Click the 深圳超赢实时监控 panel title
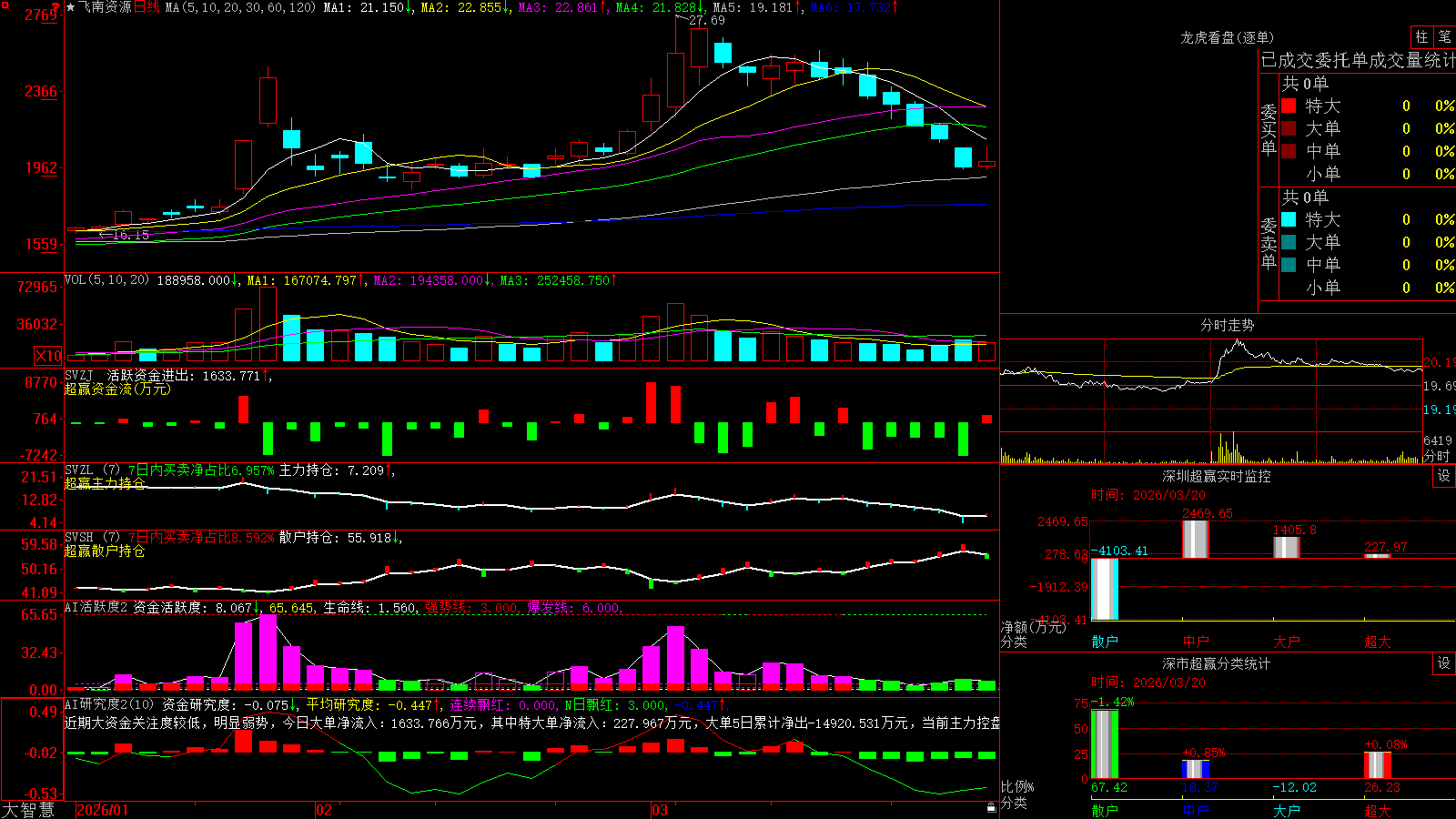This screenshot has height=819, width=1456. [1217, 476]
